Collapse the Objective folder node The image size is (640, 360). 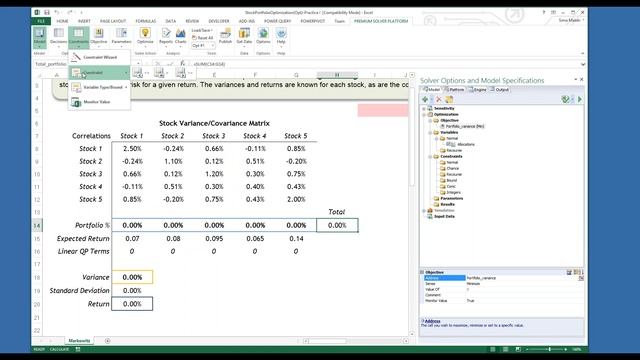tap(430, 121)
